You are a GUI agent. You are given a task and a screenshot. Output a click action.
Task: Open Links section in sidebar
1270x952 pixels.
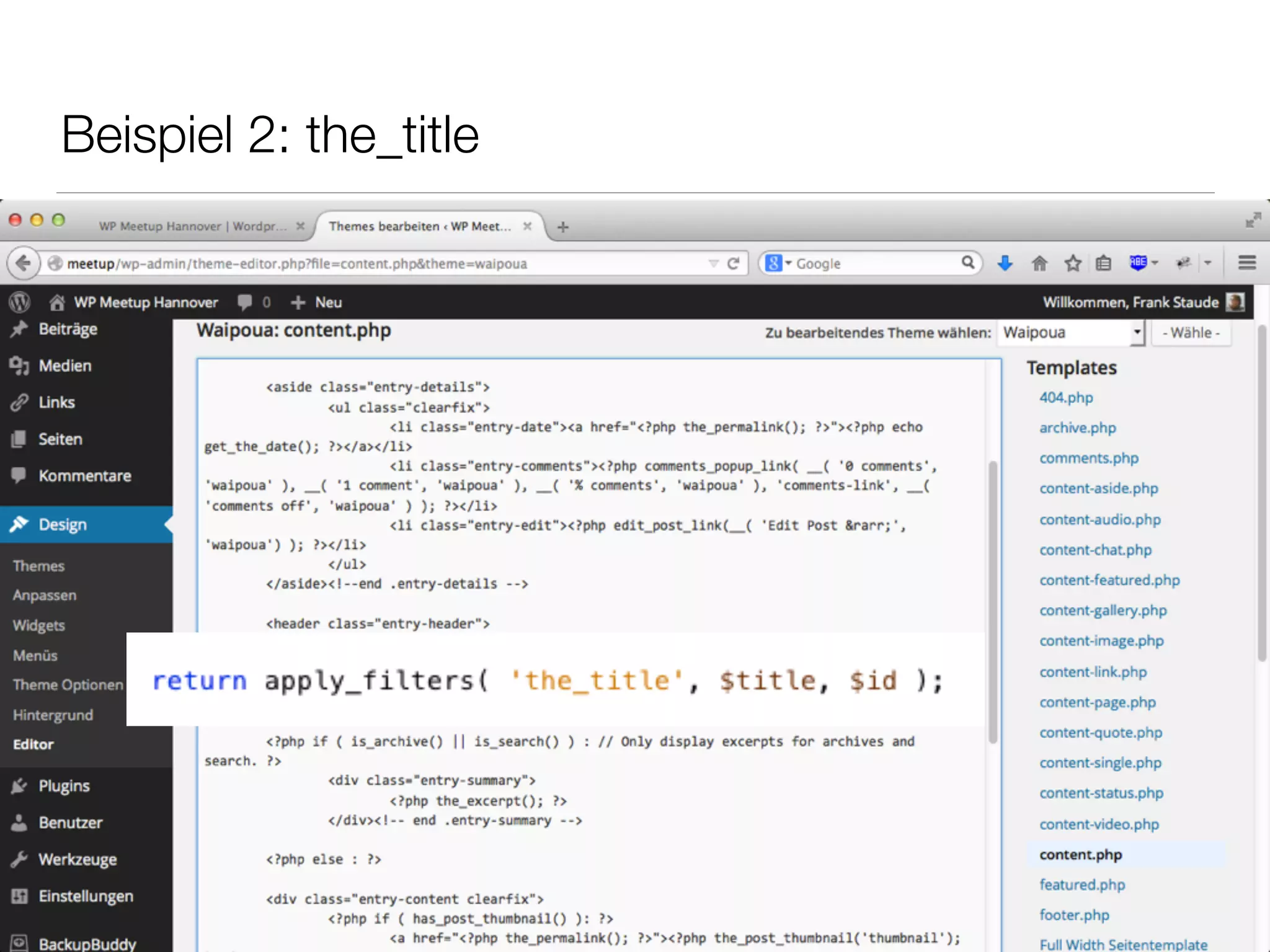56,402
